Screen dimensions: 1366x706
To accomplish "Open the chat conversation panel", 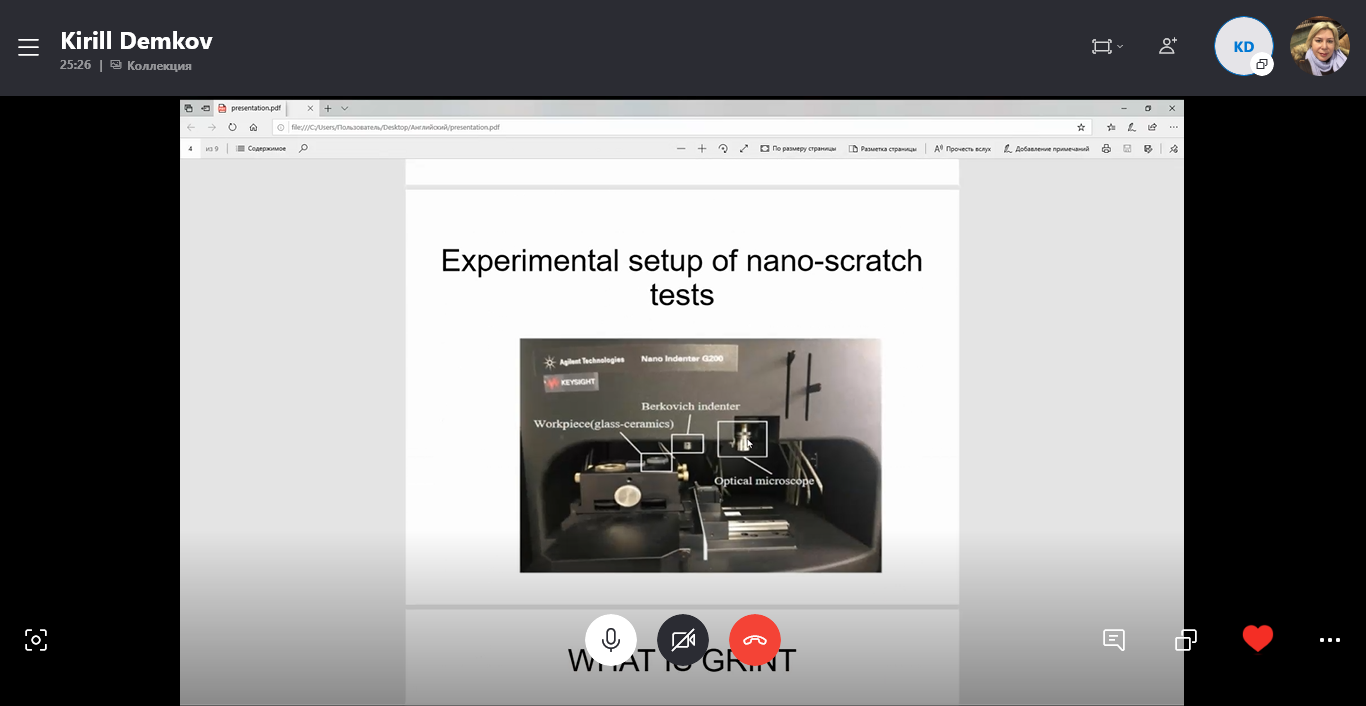I will pyautogui.click(x=1114, y=640).
